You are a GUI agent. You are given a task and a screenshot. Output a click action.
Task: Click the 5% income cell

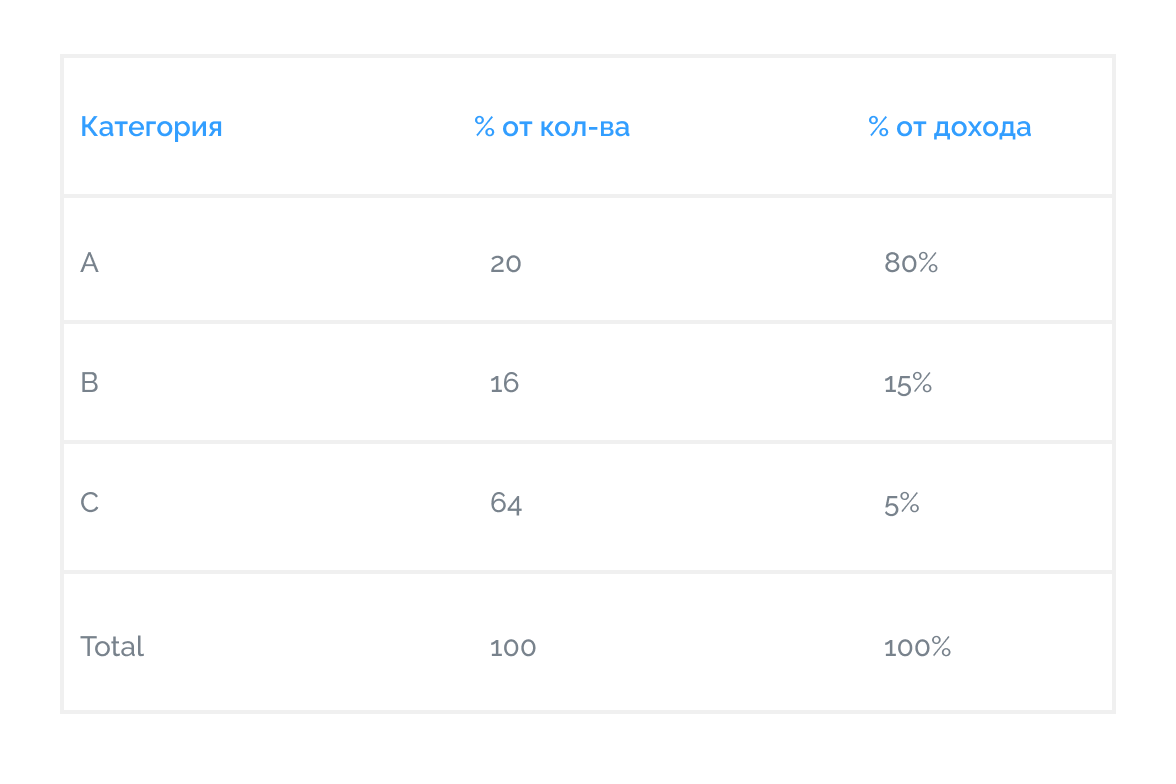click(x=902, y=503)
